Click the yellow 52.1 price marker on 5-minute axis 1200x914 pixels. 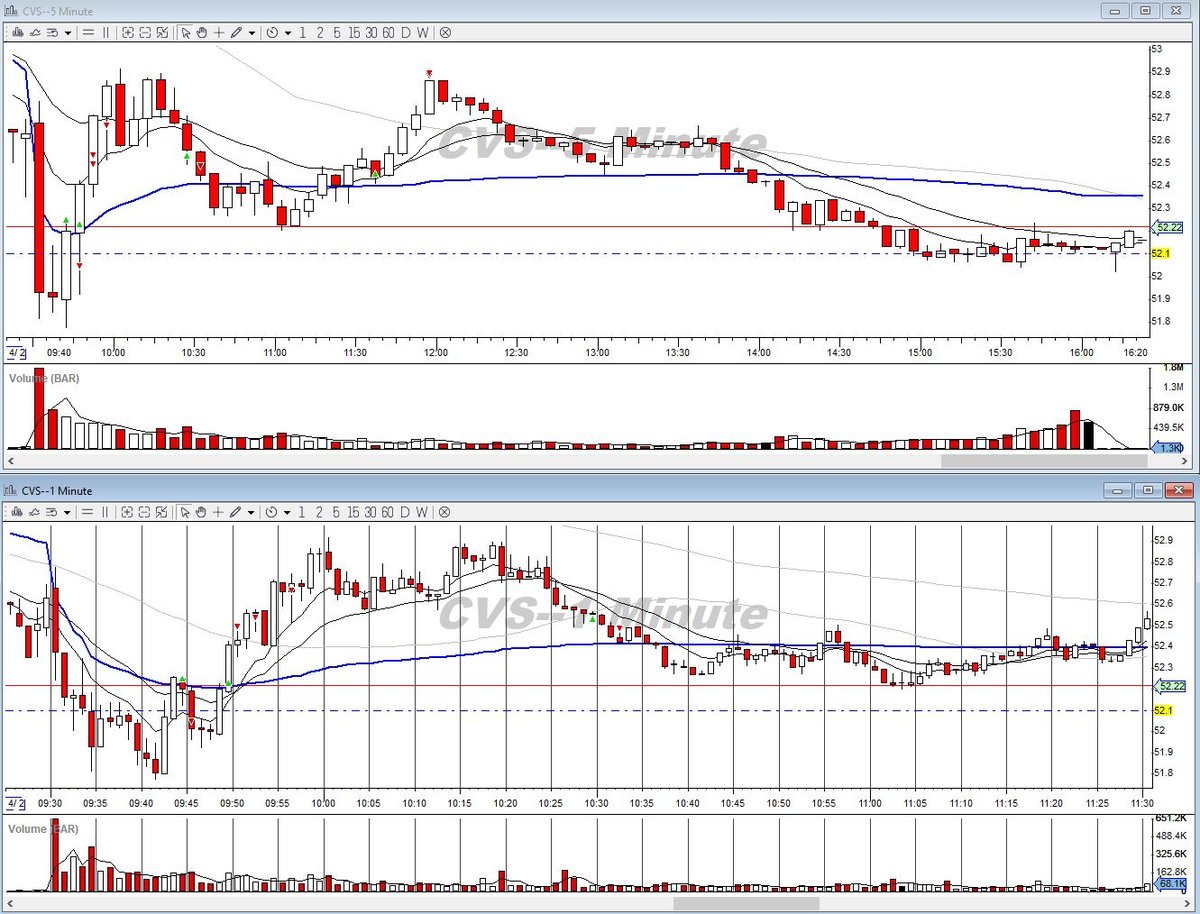1162,254
